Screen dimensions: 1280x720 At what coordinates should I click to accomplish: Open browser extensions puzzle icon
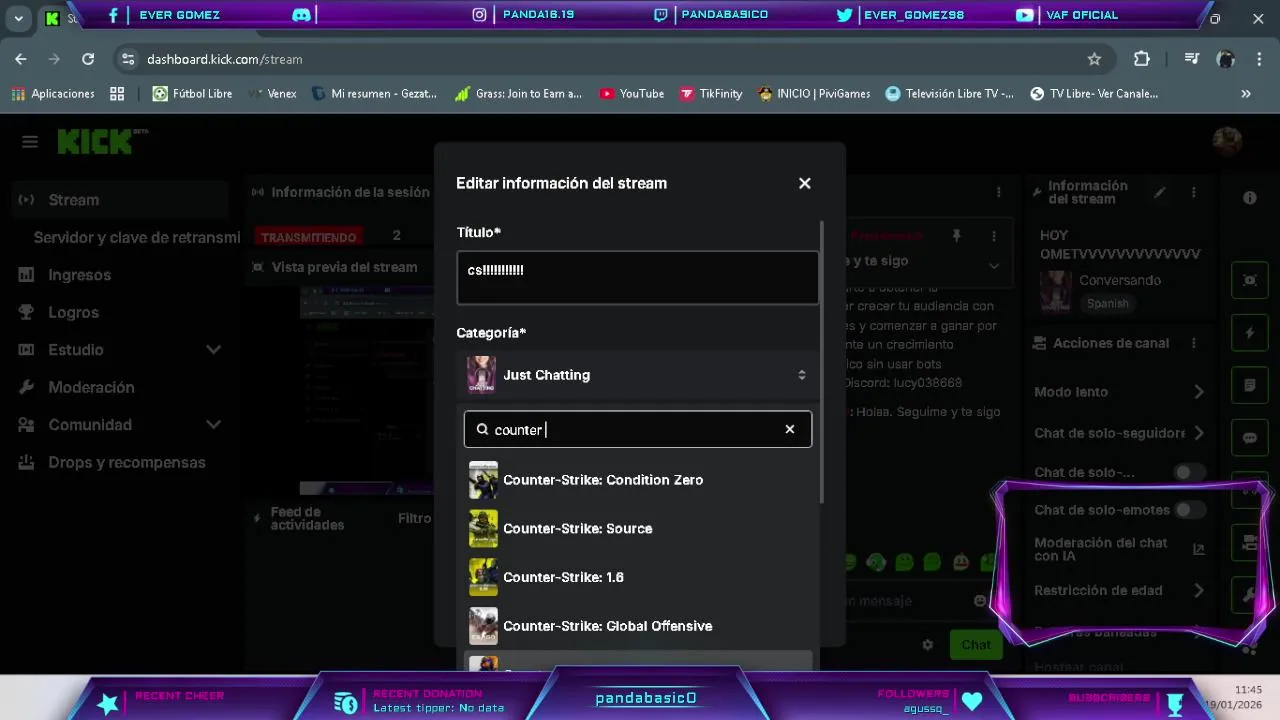[1142, 59]
